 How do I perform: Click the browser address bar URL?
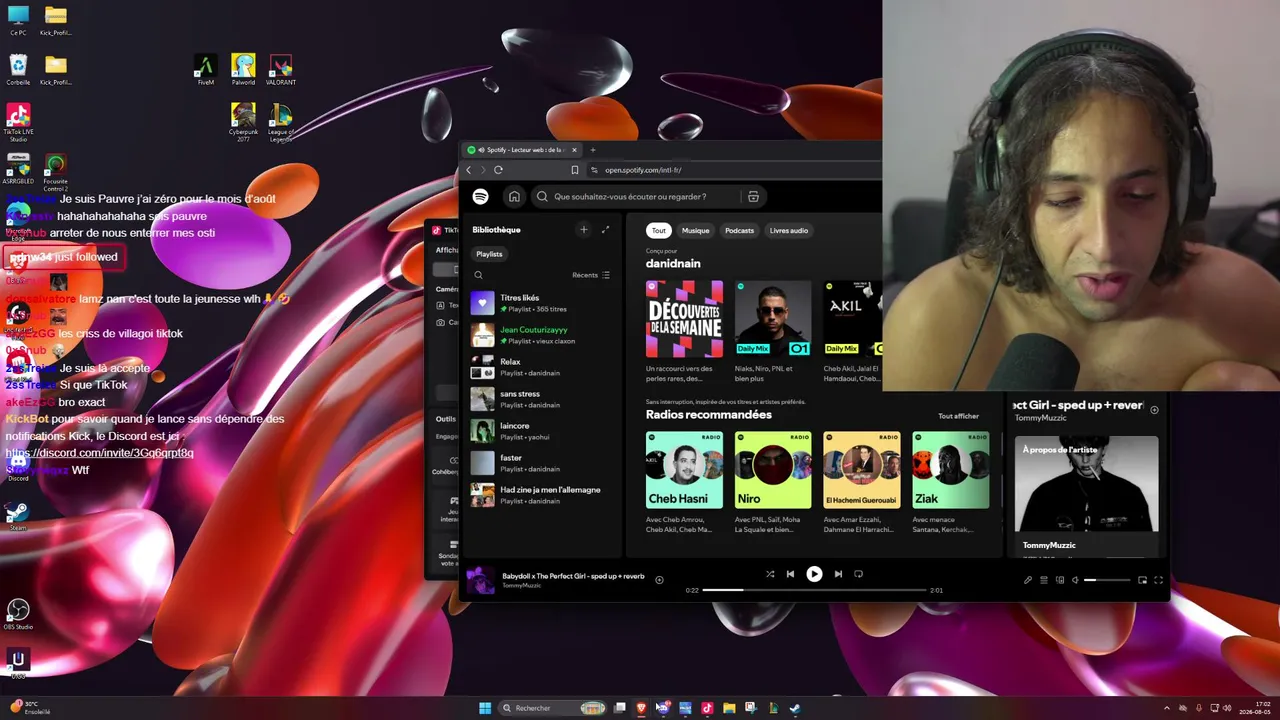tap(643, 170)
